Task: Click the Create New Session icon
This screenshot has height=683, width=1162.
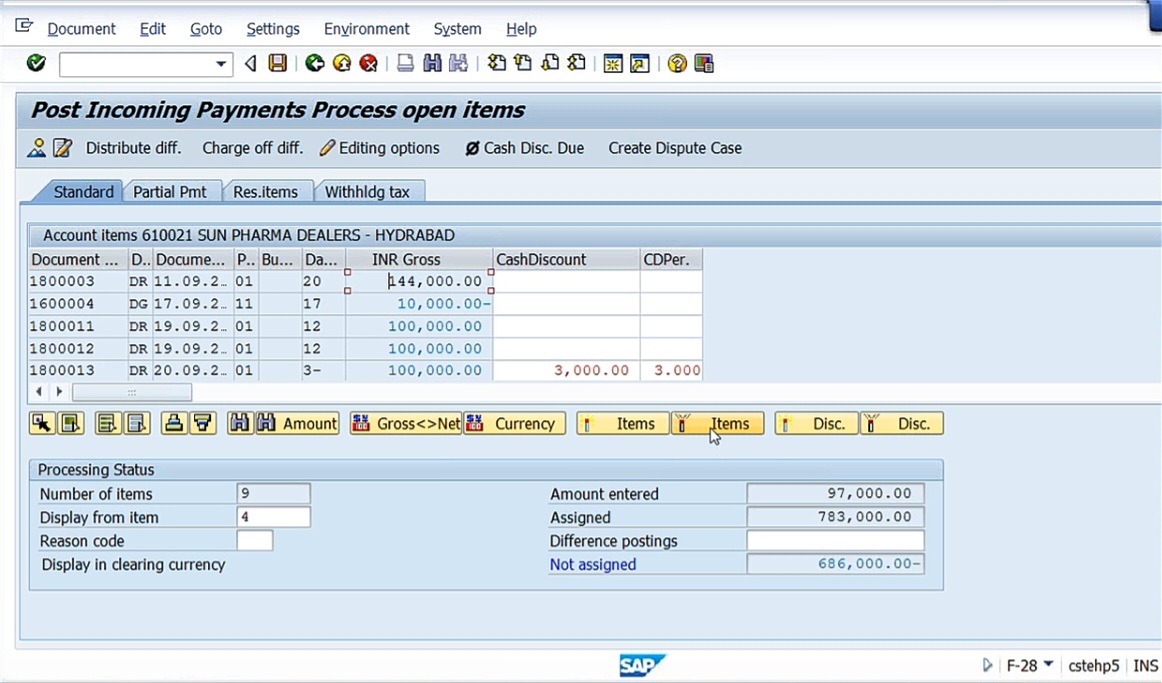Action: click(613, 64)
